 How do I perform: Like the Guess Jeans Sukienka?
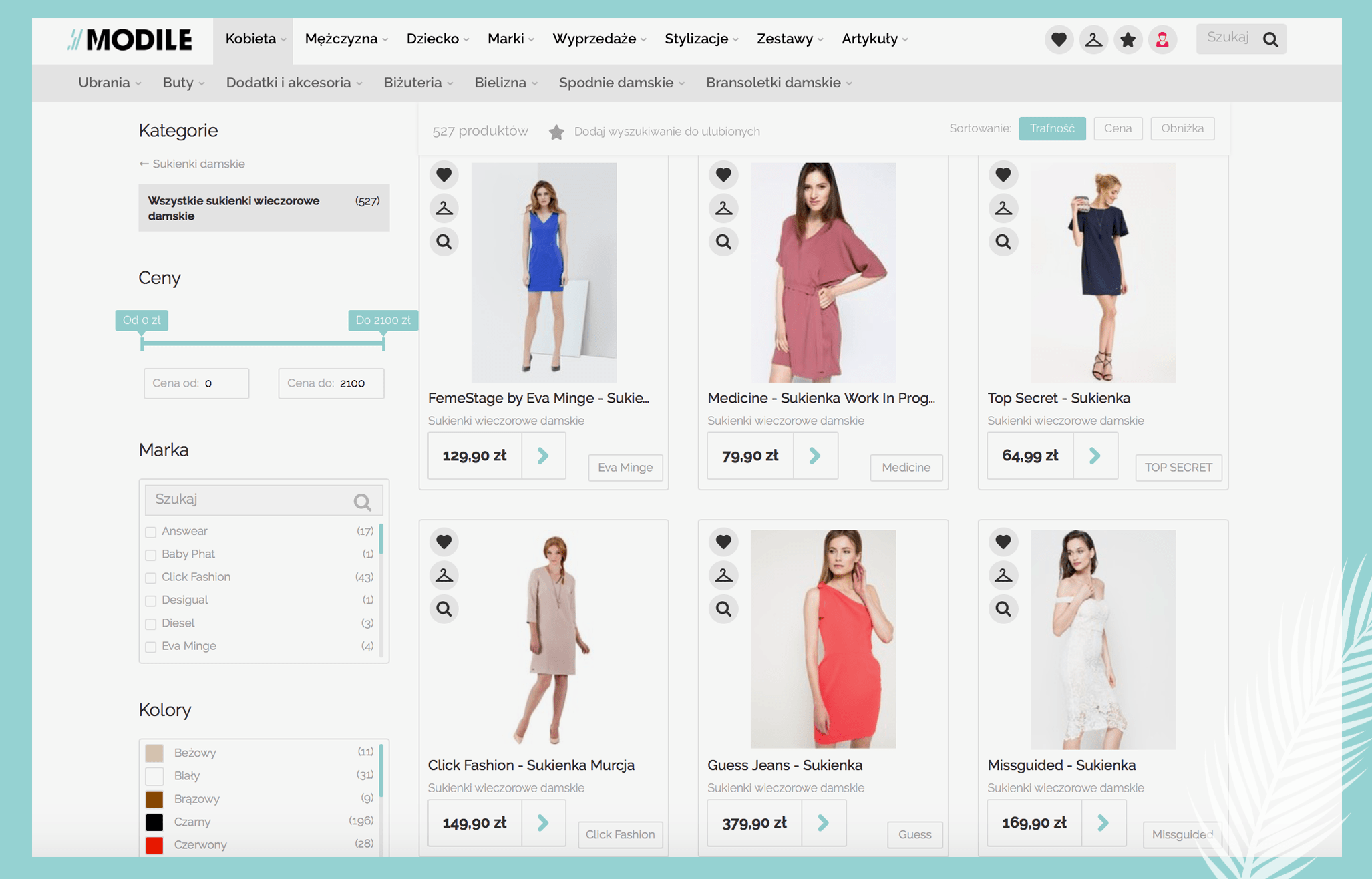pos(723,542)
